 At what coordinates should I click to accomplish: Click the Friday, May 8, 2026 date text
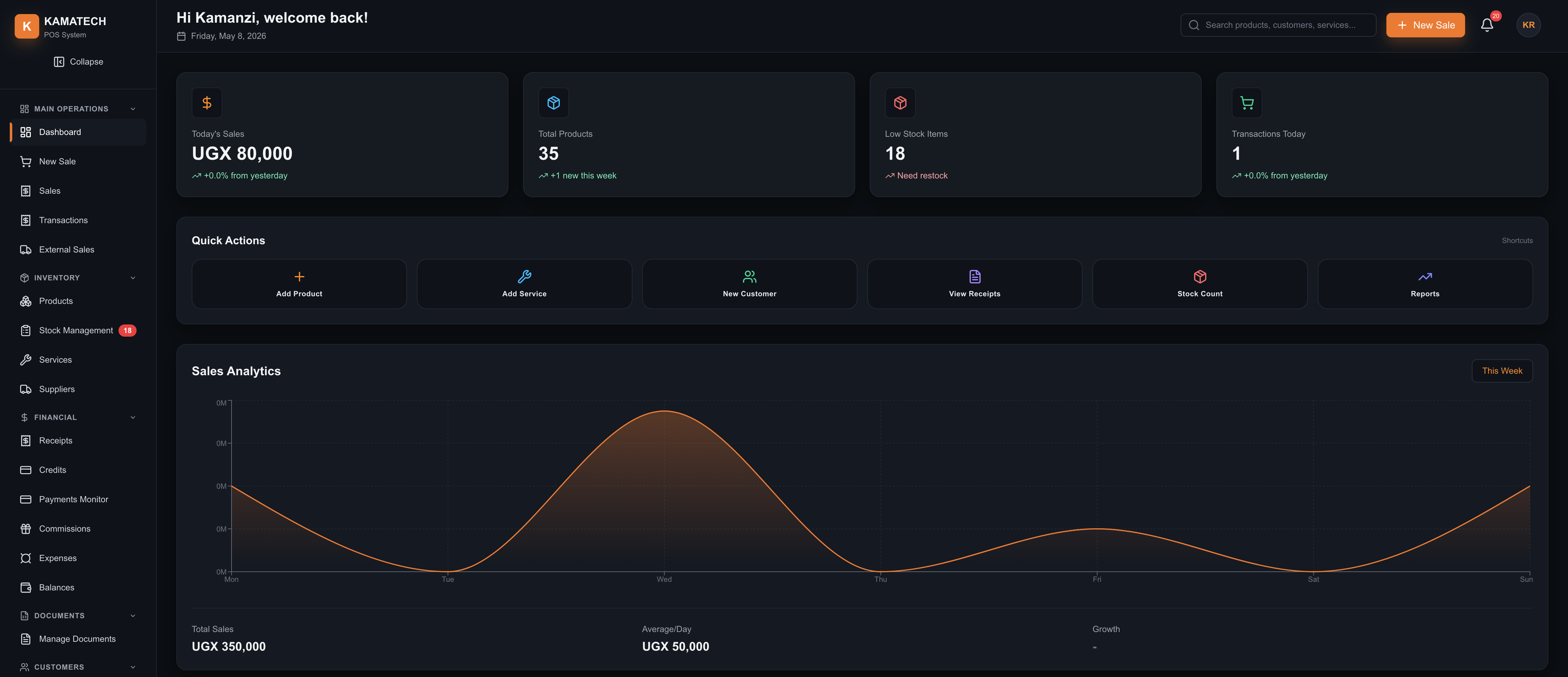228,36
